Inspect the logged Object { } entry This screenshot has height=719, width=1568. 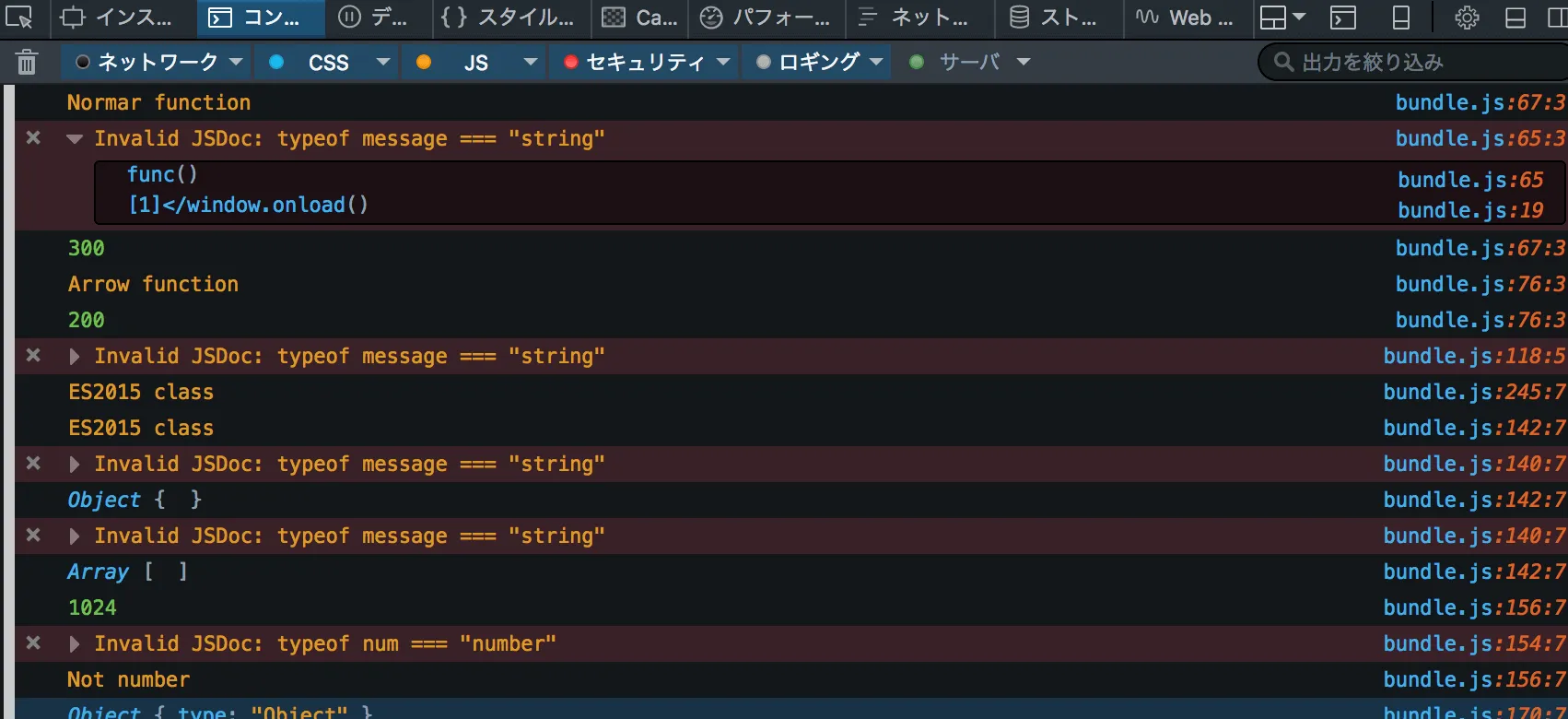(135, 500)
